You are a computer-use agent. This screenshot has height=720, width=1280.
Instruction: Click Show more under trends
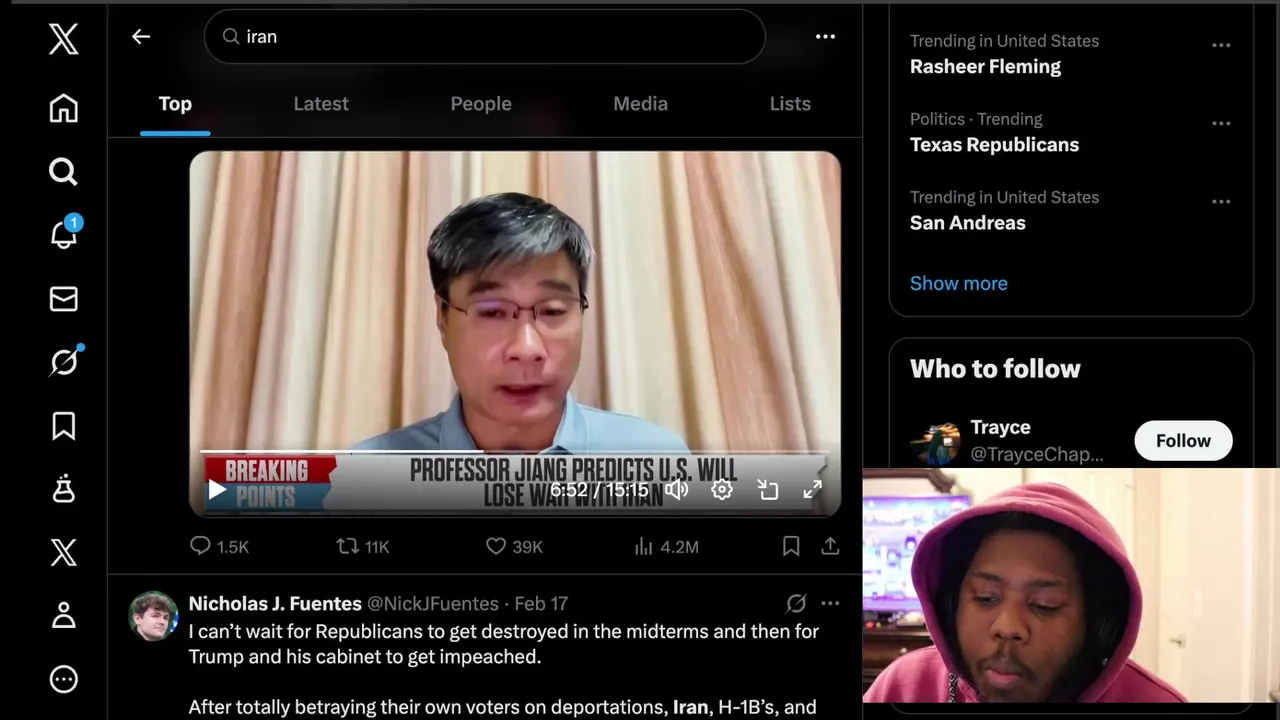tap(958, 283)
